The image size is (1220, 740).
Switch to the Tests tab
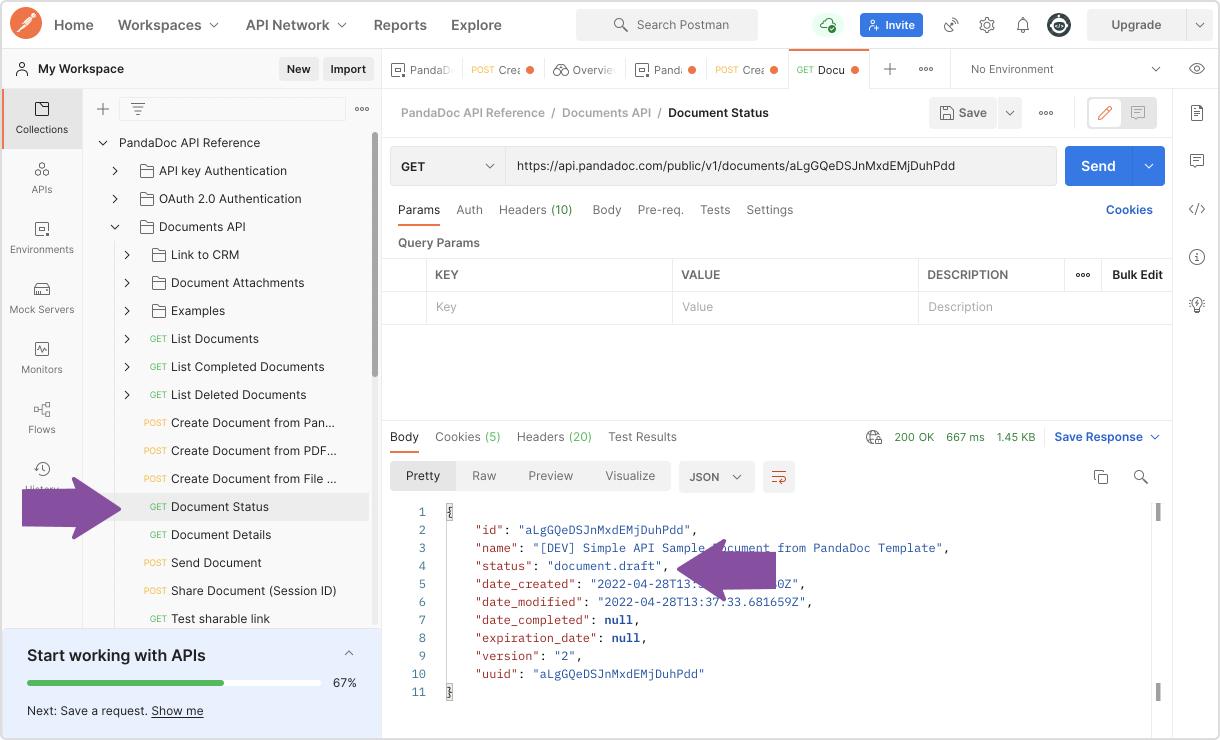(715, 210)
